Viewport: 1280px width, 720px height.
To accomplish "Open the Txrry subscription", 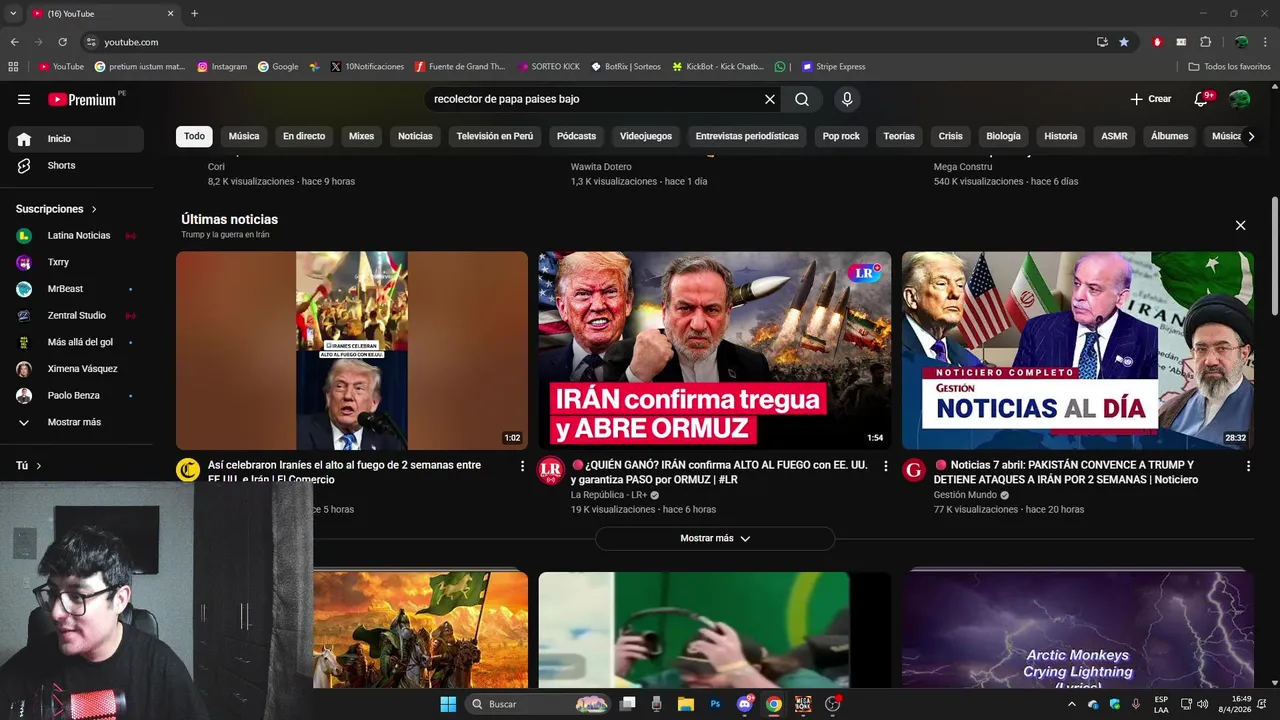I will point(76,262).
